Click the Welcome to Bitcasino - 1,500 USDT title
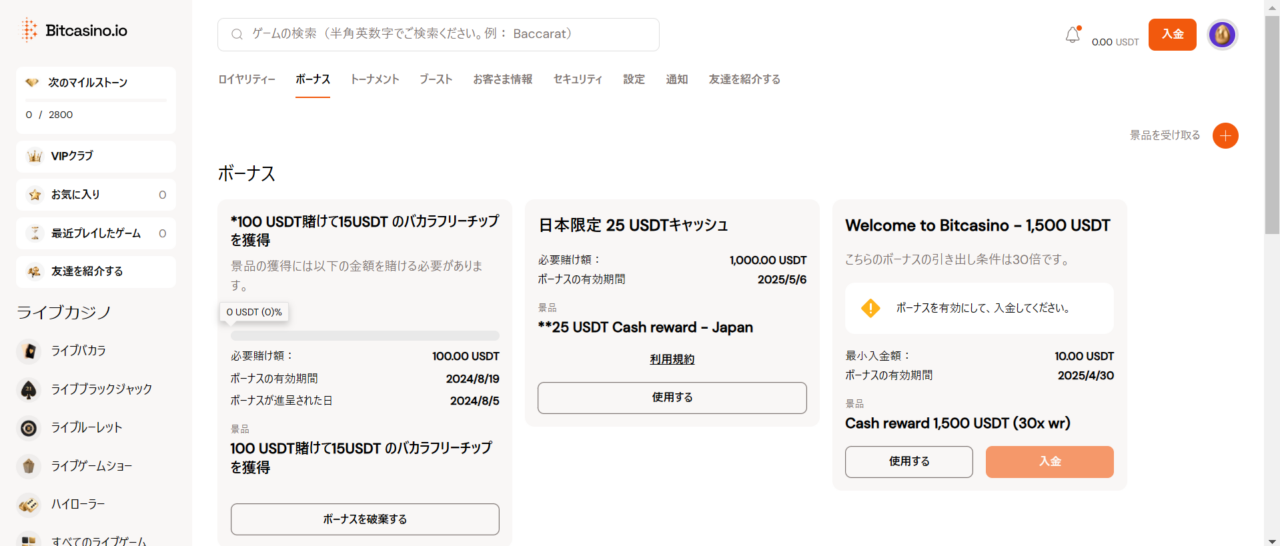The image size is (1280, 546). click(x=978, y=225)
